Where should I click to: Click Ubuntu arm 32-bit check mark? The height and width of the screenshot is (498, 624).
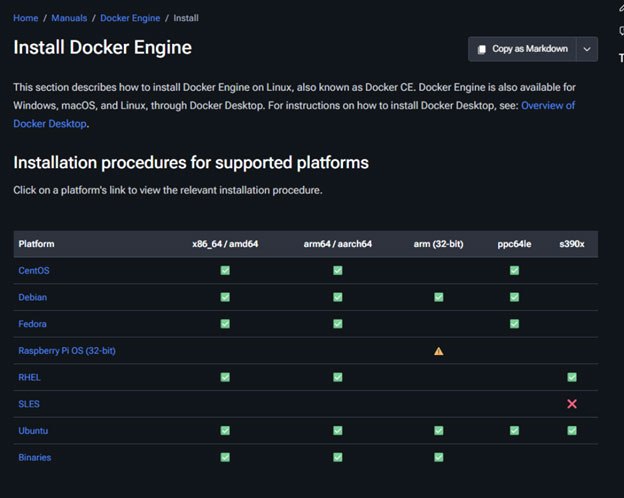pos(439,431)
